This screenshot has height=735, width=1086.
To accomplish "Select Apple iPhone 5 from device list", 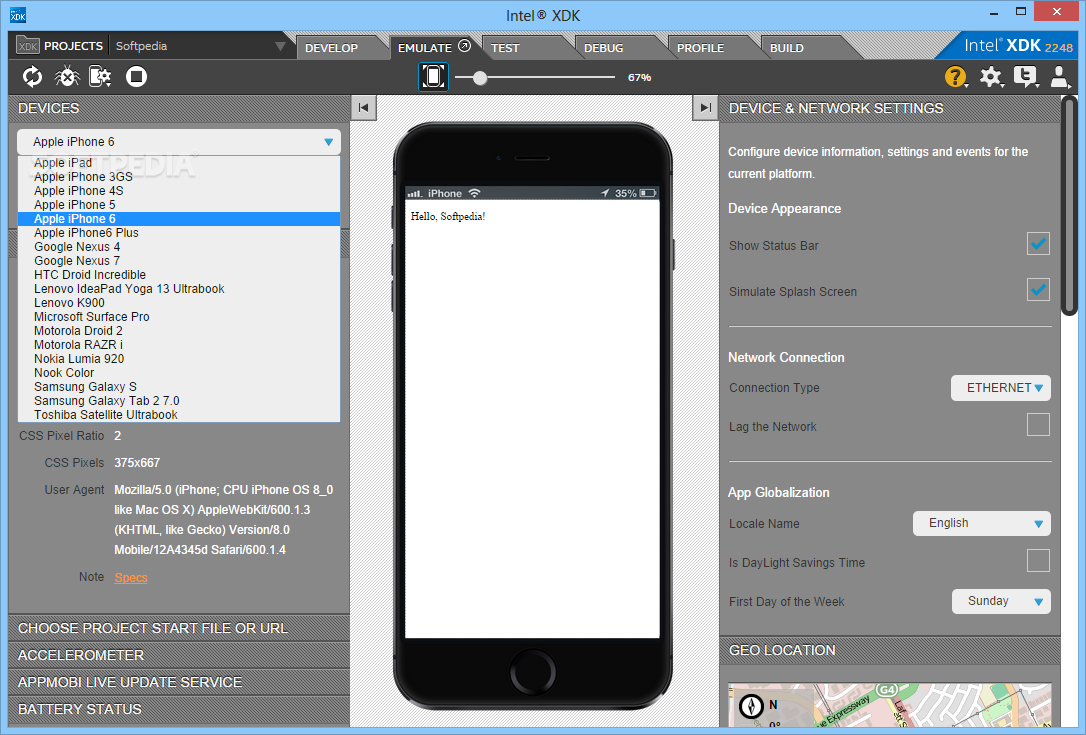I will coord(179,205).
